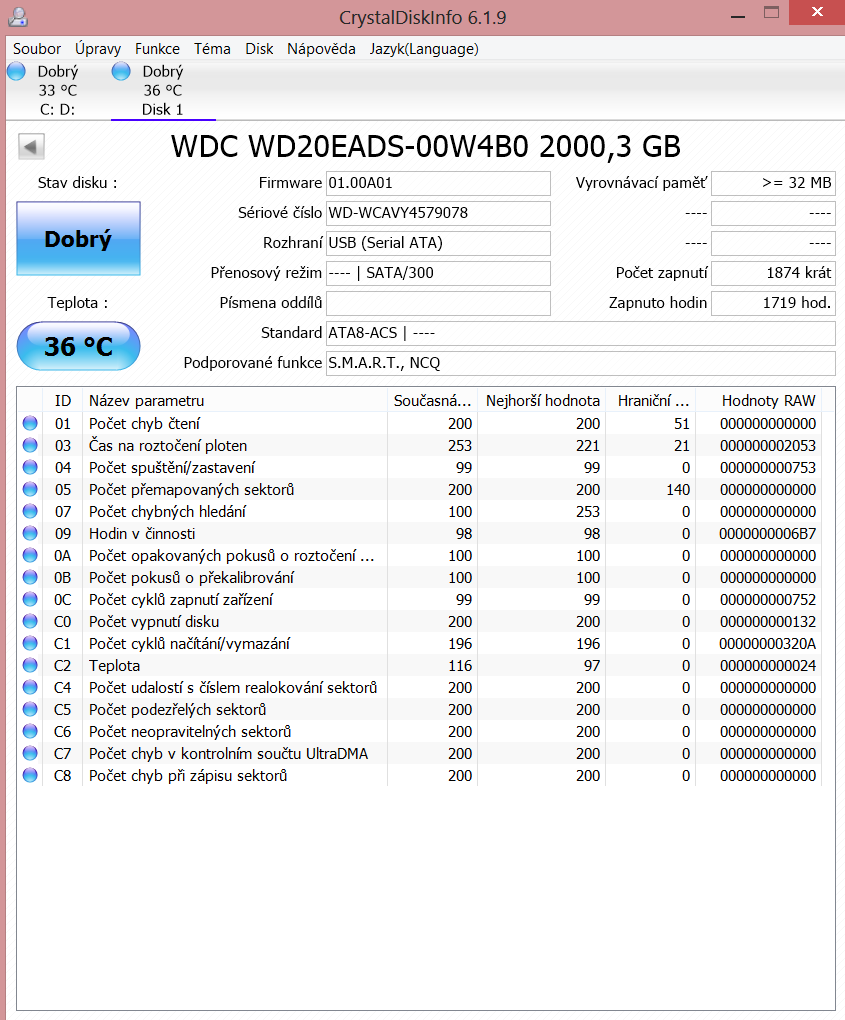Click status orb for attribute C8

[x=30, y=775]
